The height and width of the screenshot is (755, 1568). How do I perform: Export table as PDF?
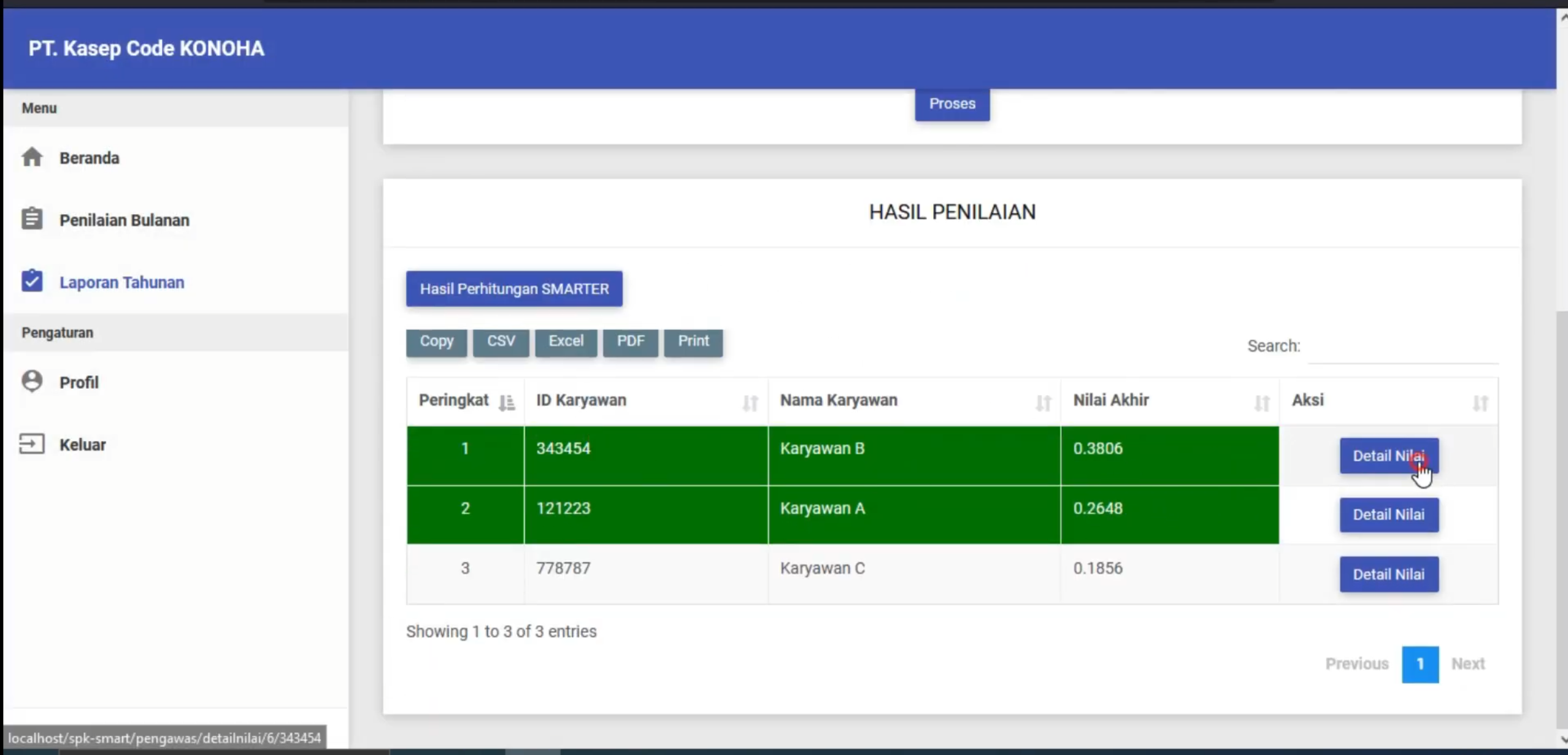[x=630, y=342]
